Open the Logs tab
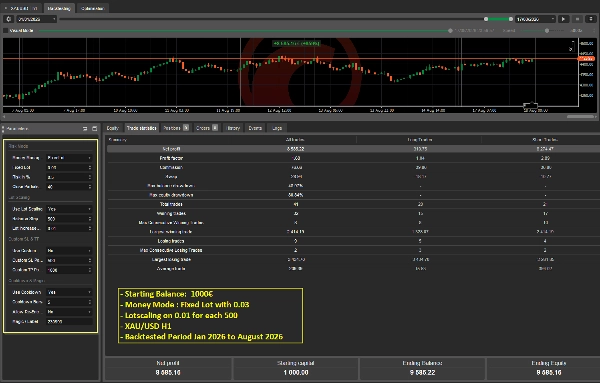Image resolution: width=600 pixels, height=383 pixels. 277,128
